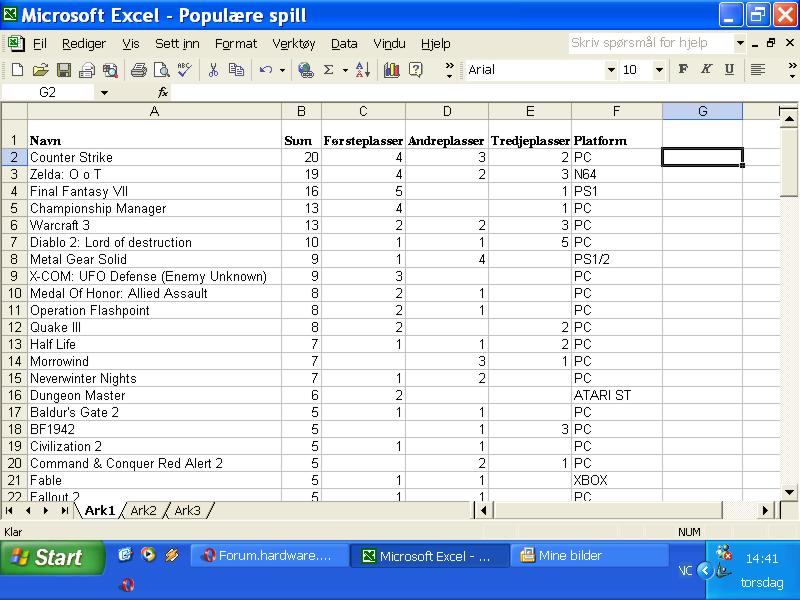
Task: Open the Sett inn menu
Action: [177, 44]
